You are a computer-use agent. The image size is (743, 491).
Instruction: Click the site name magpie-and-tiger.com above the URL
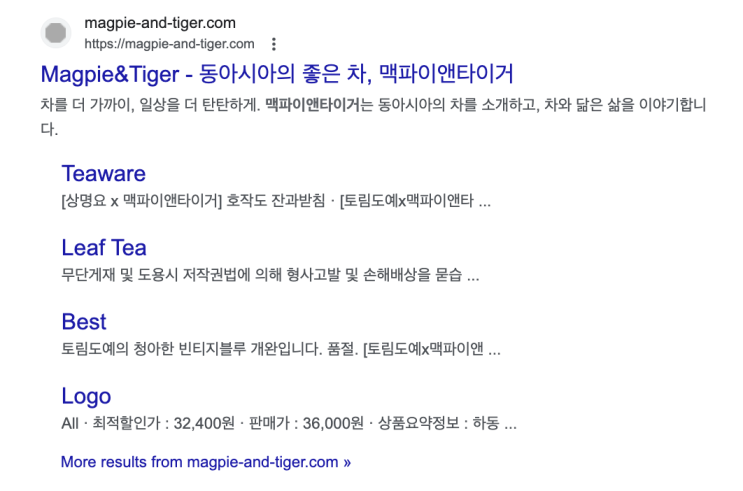[x=160, y=23]
